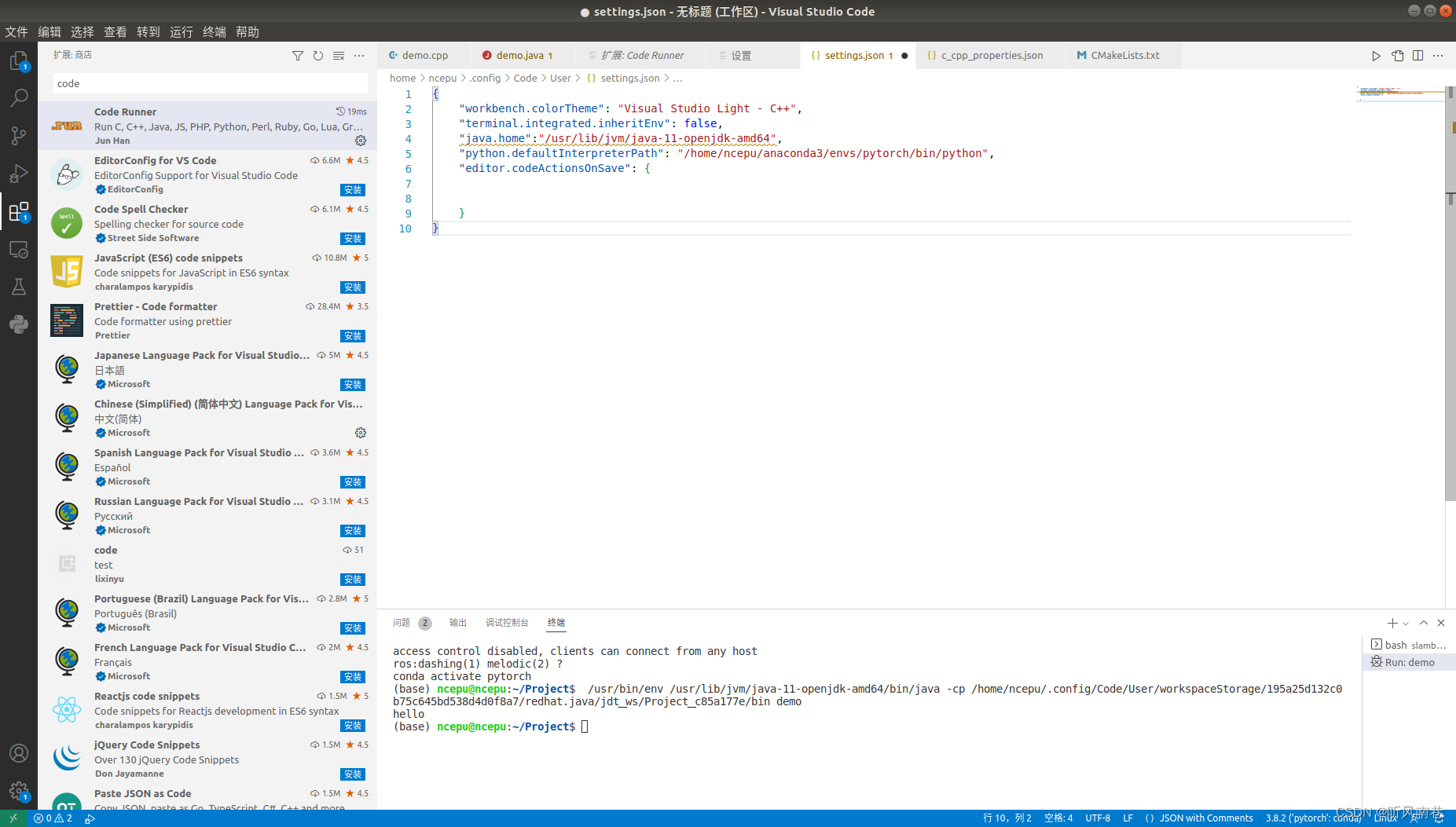Install JavaScript (ES6) code snippets
Screen dimensions: 1456x827
tap(353, 287)
